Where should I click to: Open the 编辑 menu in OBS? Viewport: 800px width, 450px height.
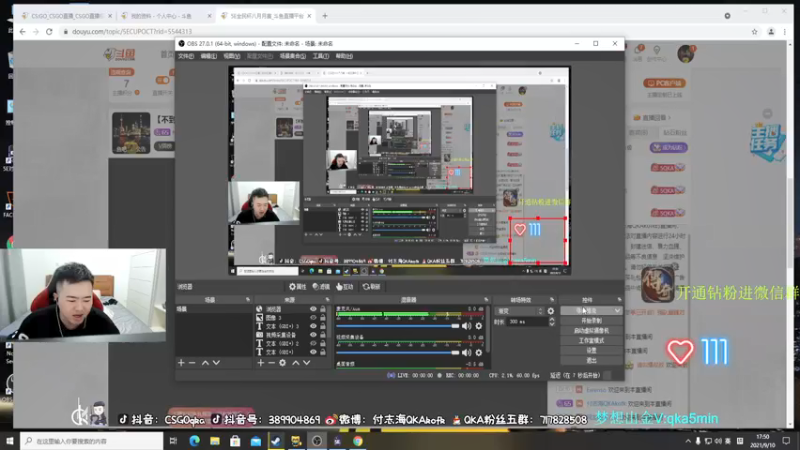pyautogui.click(x=208, y=56)
